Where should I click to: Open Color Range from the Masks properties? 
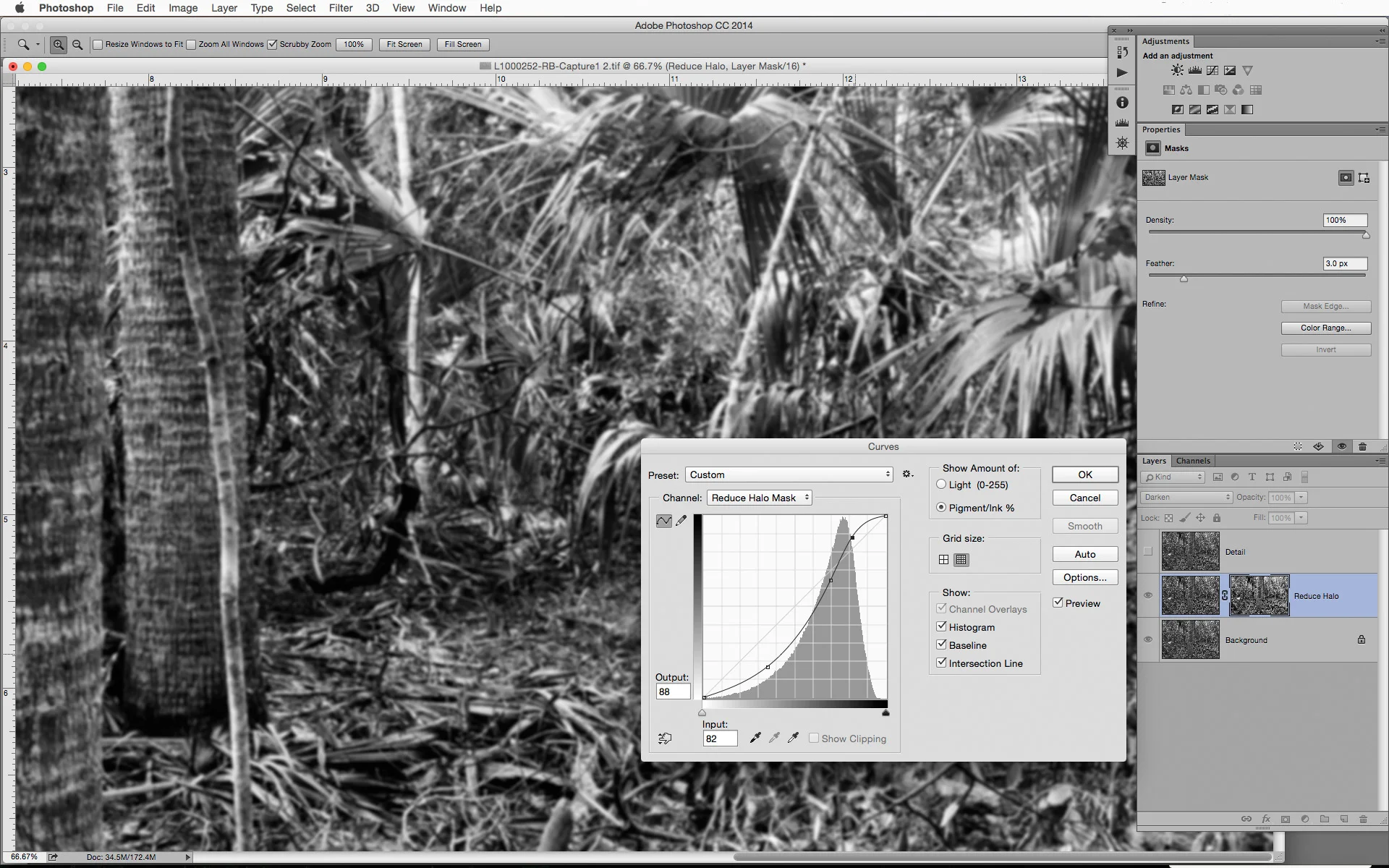tap(1325, 328)
